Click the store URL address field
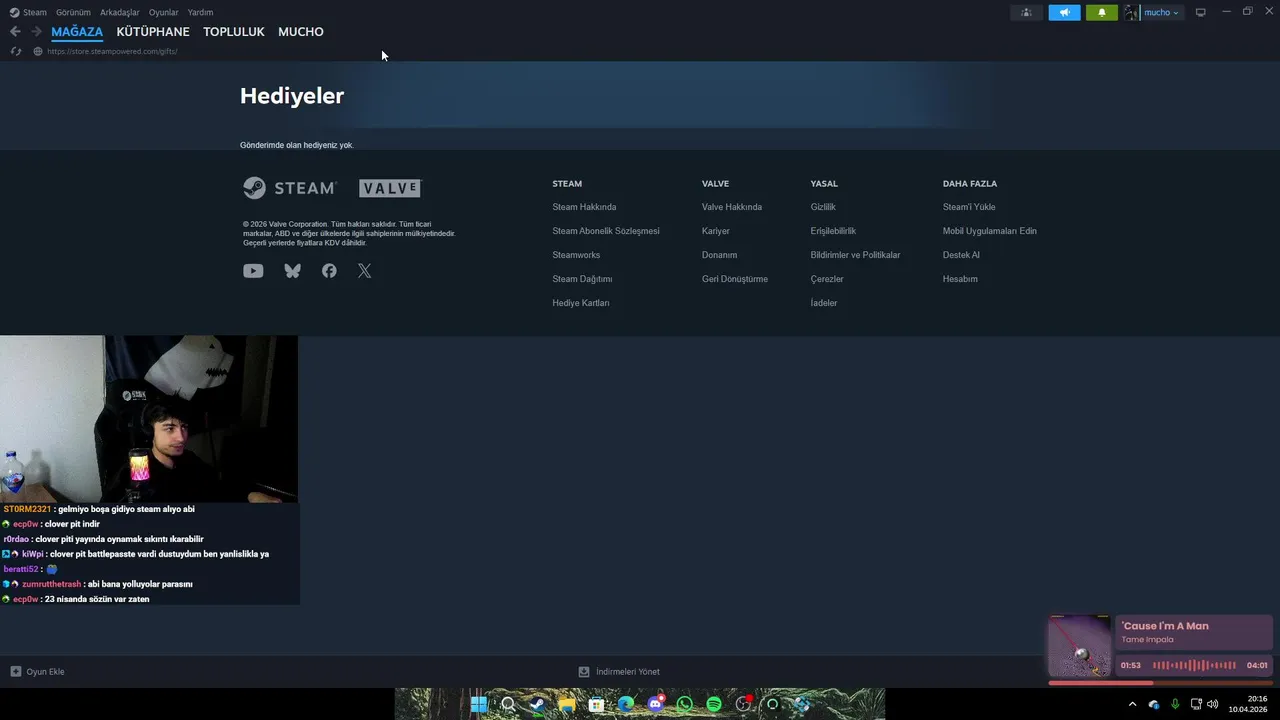 (x=112, y=51)
